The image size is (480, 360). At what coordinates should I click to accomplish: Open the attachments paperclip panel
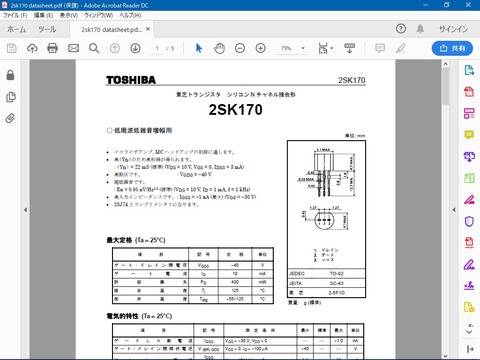point(10,118)
